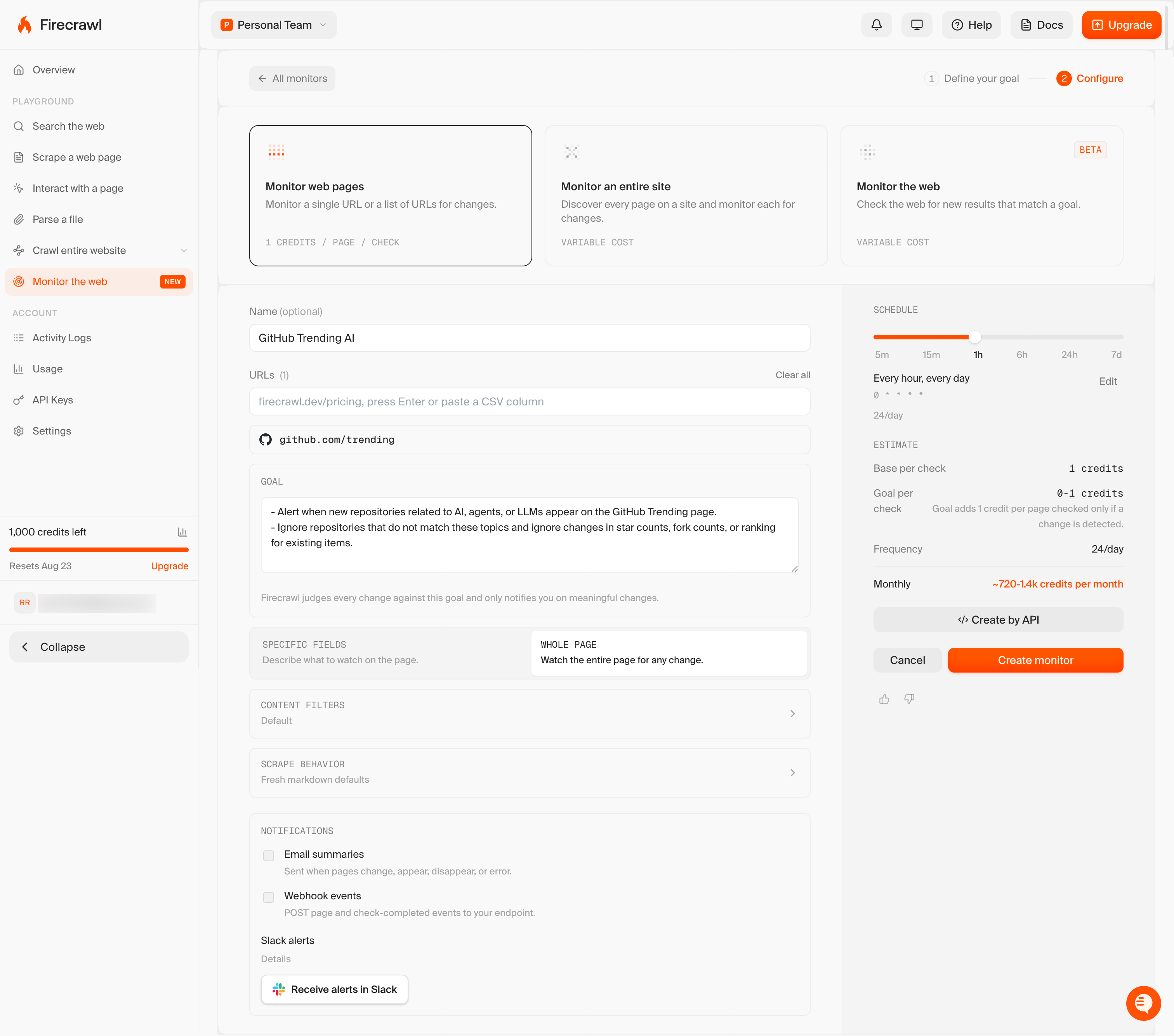Enable Email summaries checkbox
The width and height of the screenshot is (1174, 1036).
pyautogui.click(x=268, y=855)
